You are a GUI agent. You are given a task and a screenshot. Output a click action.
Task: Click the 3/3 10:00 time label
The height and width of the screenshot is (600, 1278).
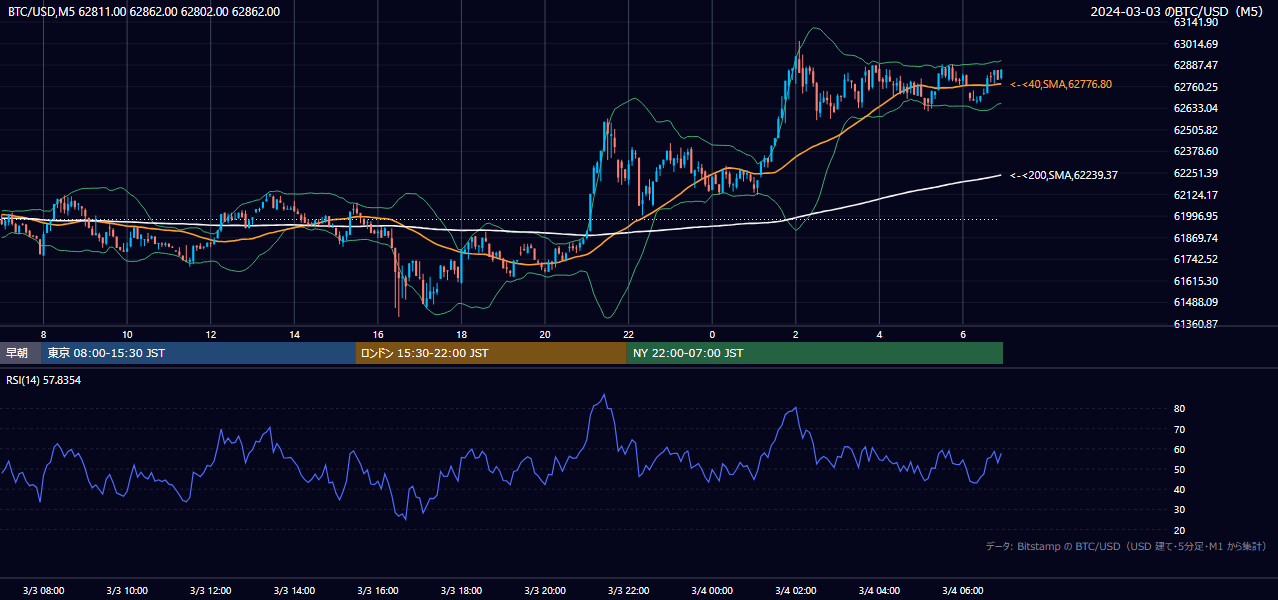point(127,590)
